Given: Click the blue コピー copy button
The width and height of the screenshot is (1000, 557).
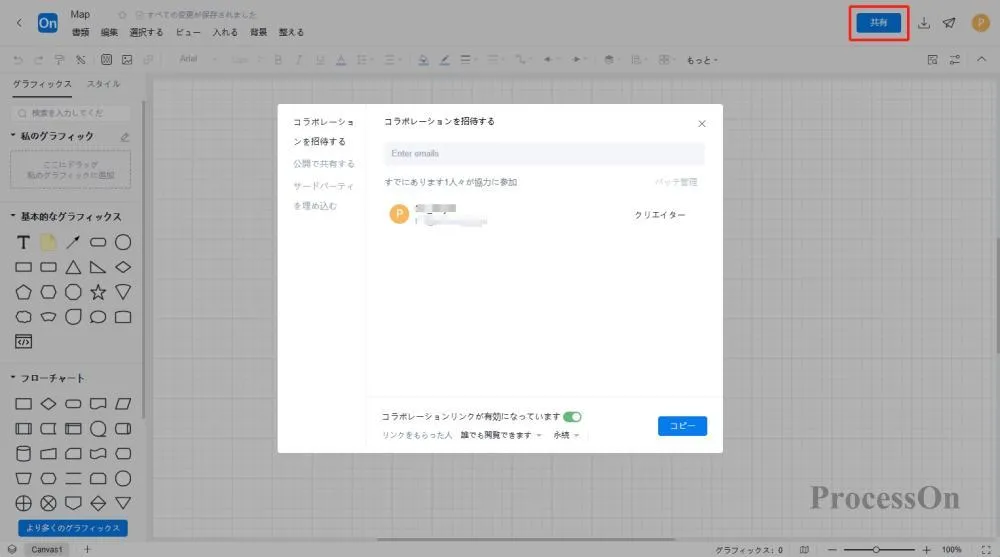Looking at the screenshot, I should (x=682, y=426).
